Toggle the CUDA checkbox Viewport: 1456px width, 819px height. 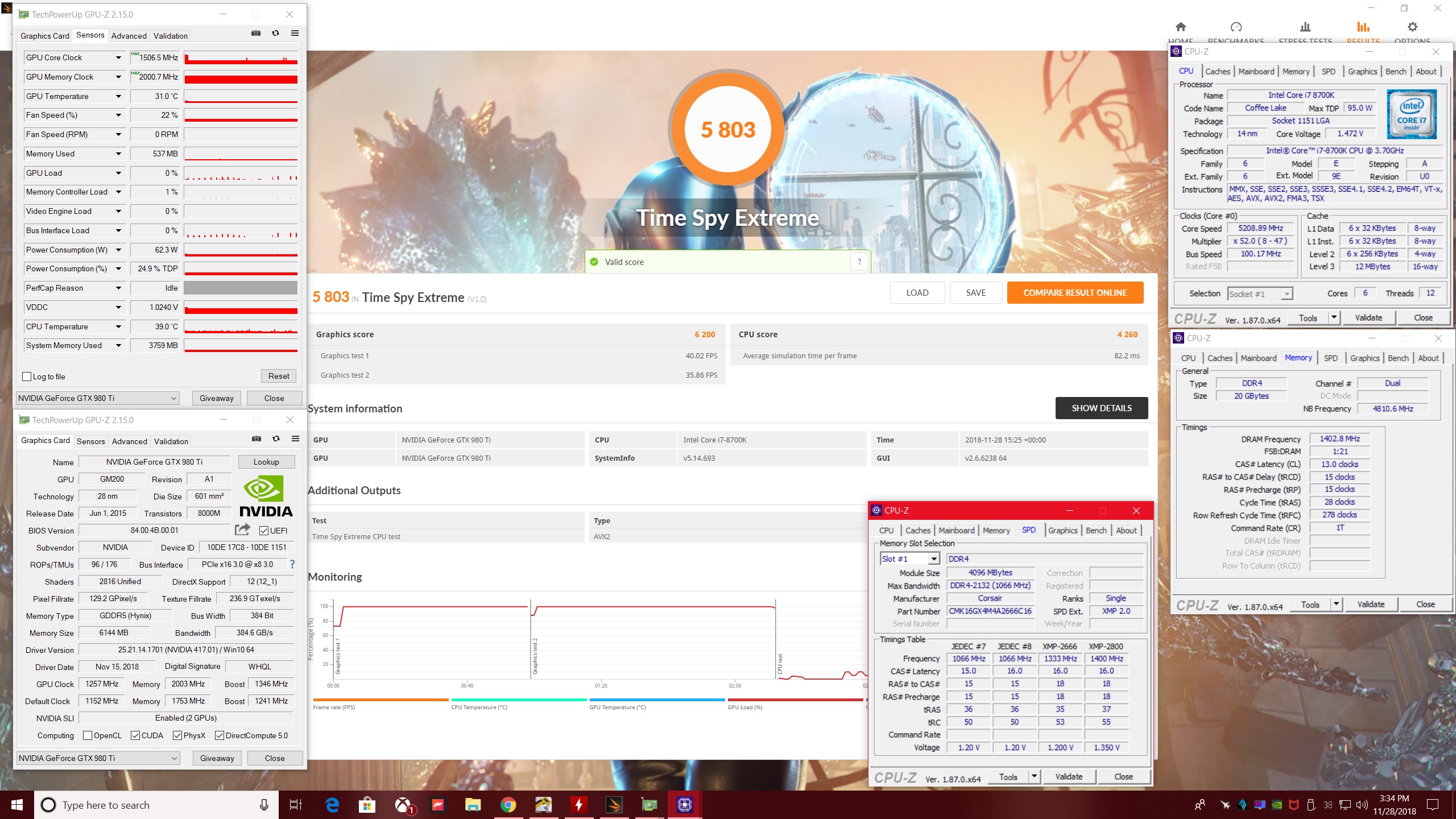tap(135, 735)
